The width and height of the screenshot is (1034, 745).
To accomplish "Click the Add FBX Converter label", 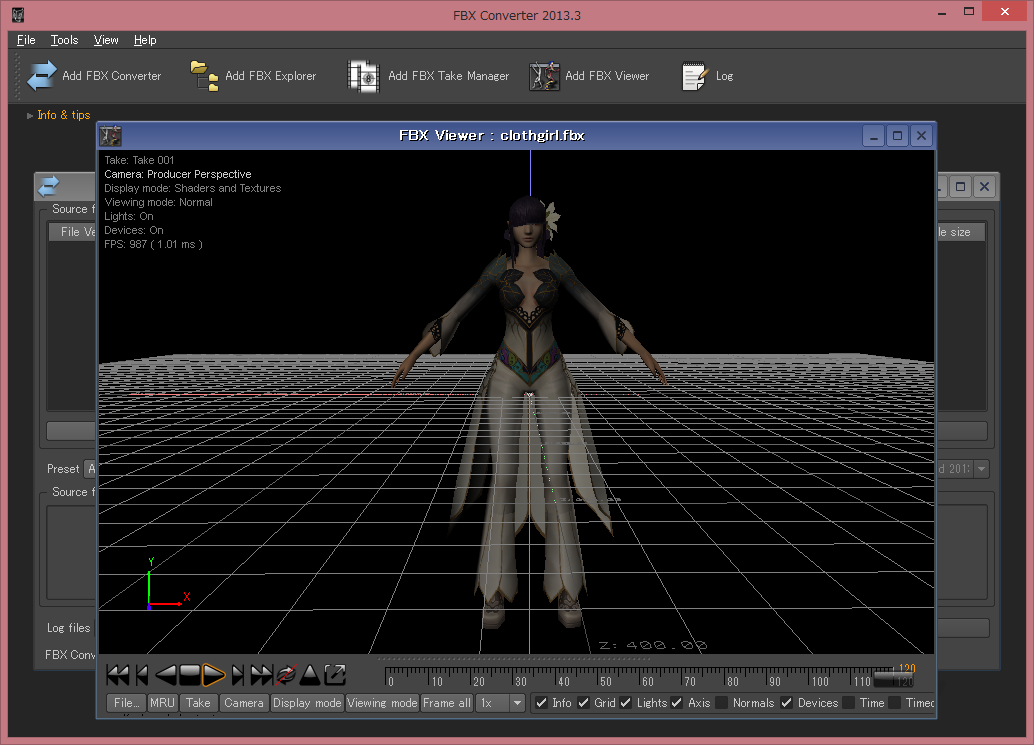I will click(111, 76).
